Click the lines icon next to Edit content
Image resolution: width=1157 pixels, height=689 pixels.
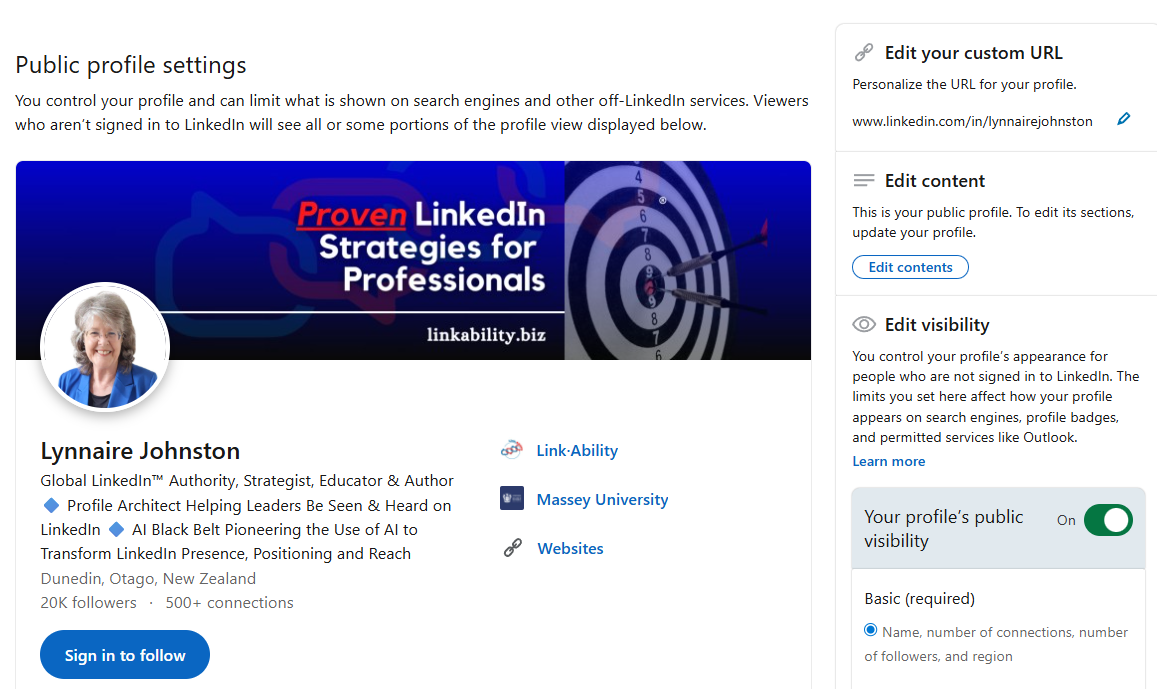[863, 181]
